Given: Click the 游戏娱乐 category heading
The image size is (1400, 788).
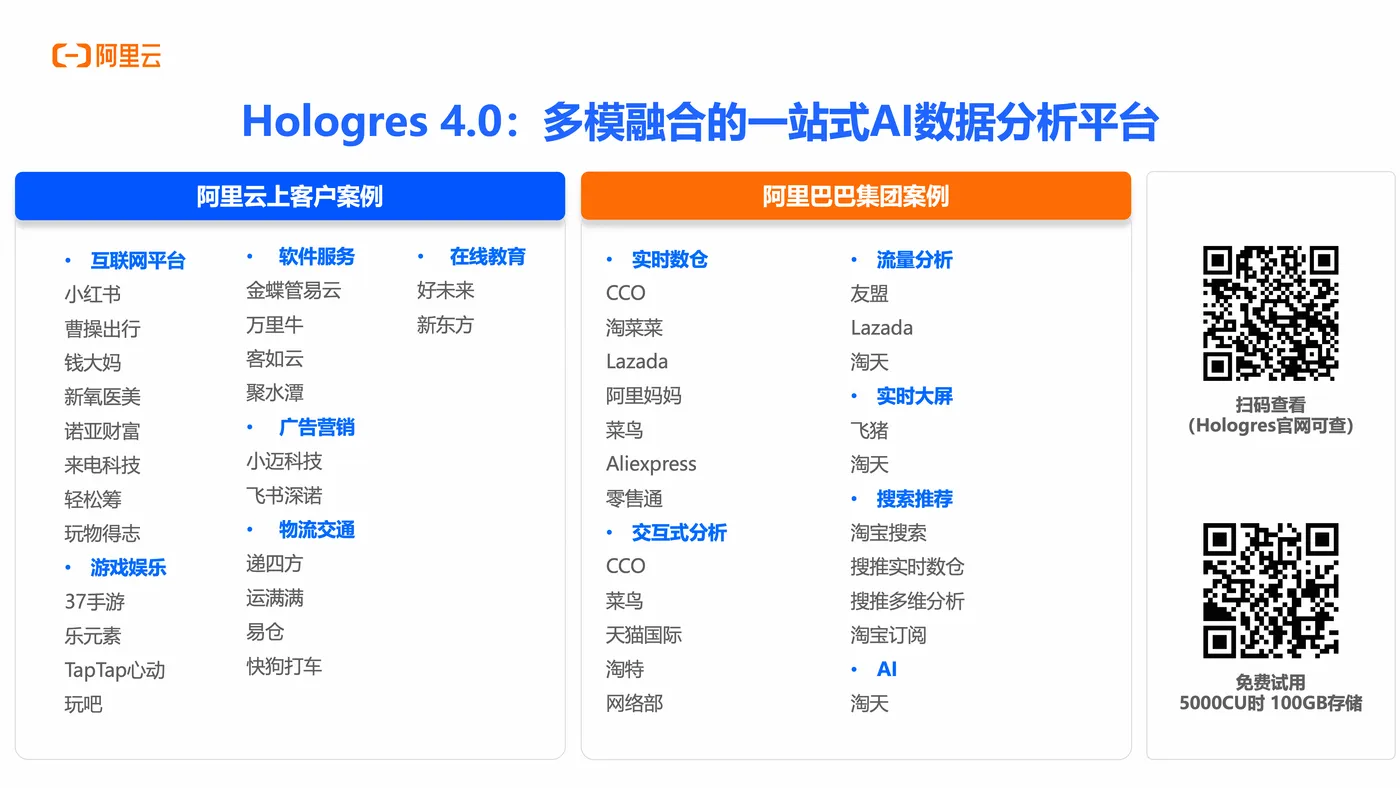Looking at the screenshot, I should pyautogui.click(x=128, y=568).
